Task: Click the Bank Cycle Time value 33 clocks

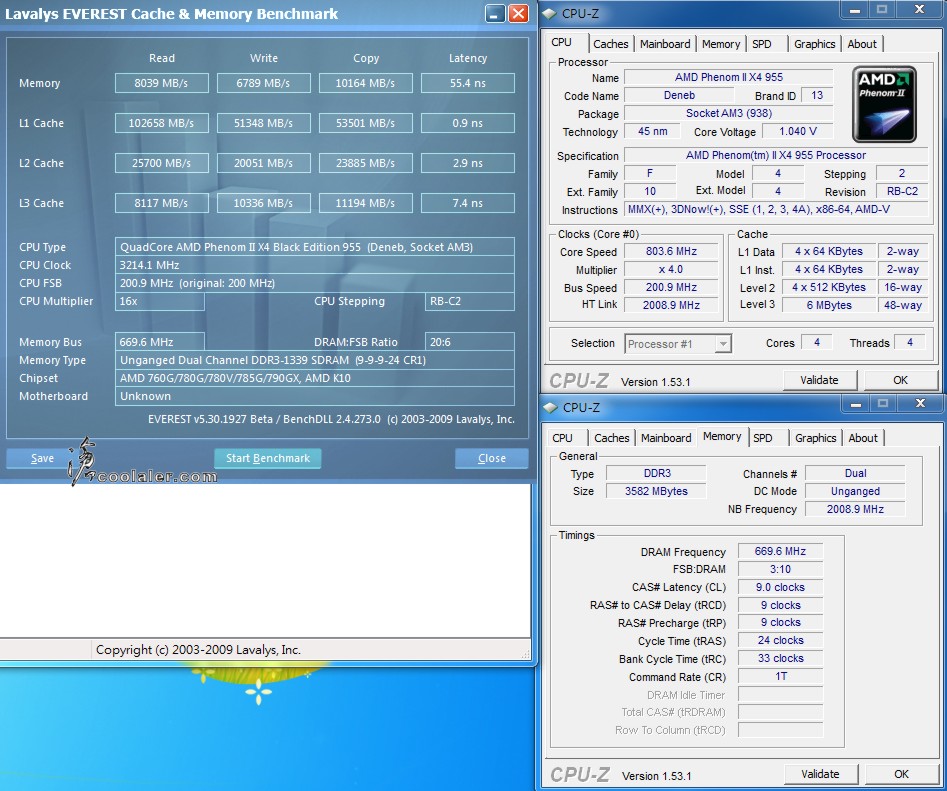Action: pyautogui.click(x=780, y=658)
